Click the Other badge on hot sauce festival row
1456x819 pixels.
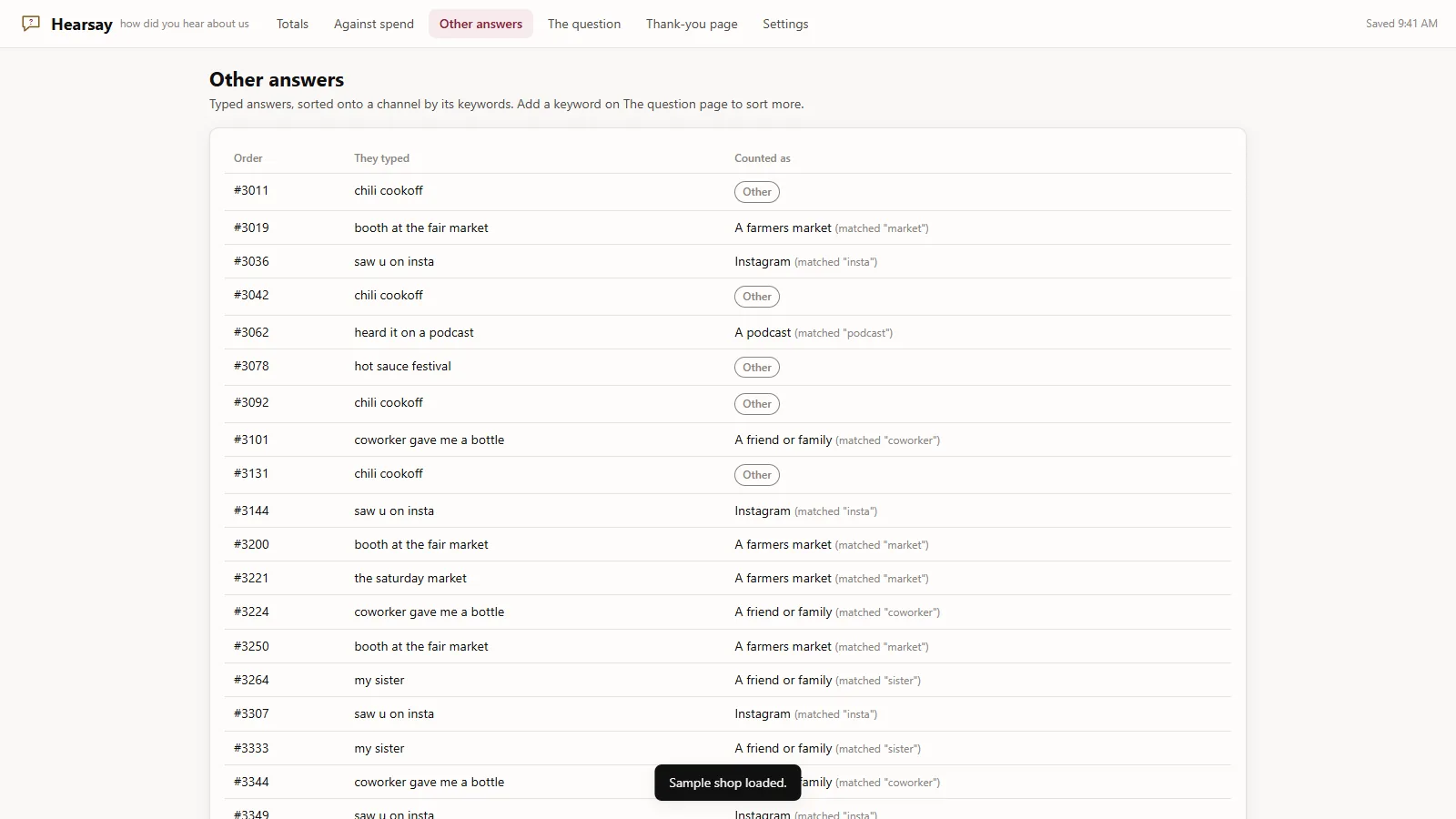point(757,368)
